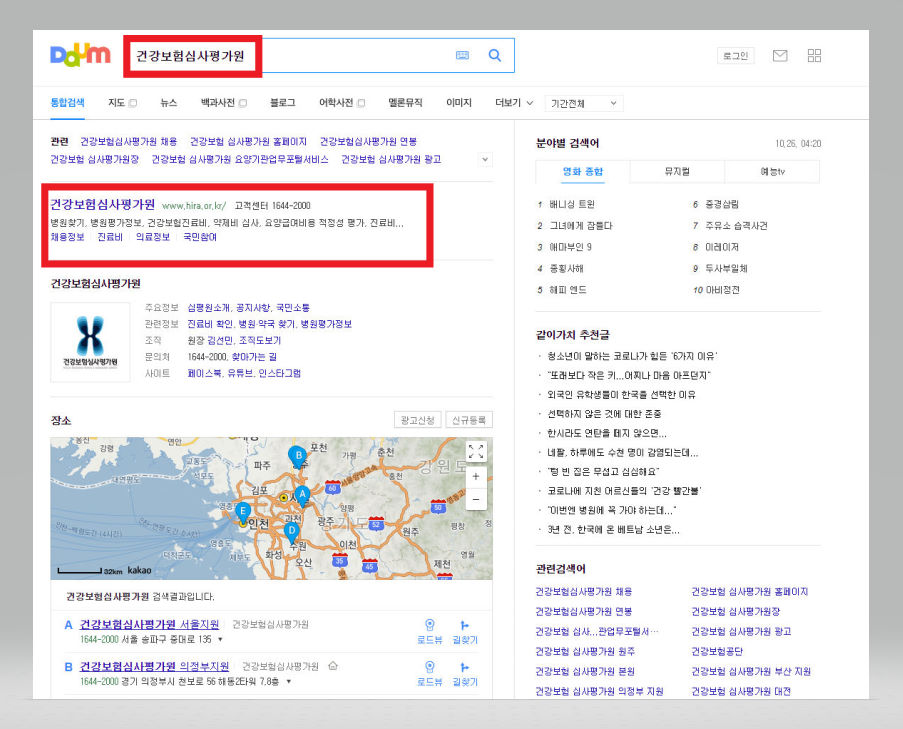Zoom out the map with minus button

tap(476, 499)
